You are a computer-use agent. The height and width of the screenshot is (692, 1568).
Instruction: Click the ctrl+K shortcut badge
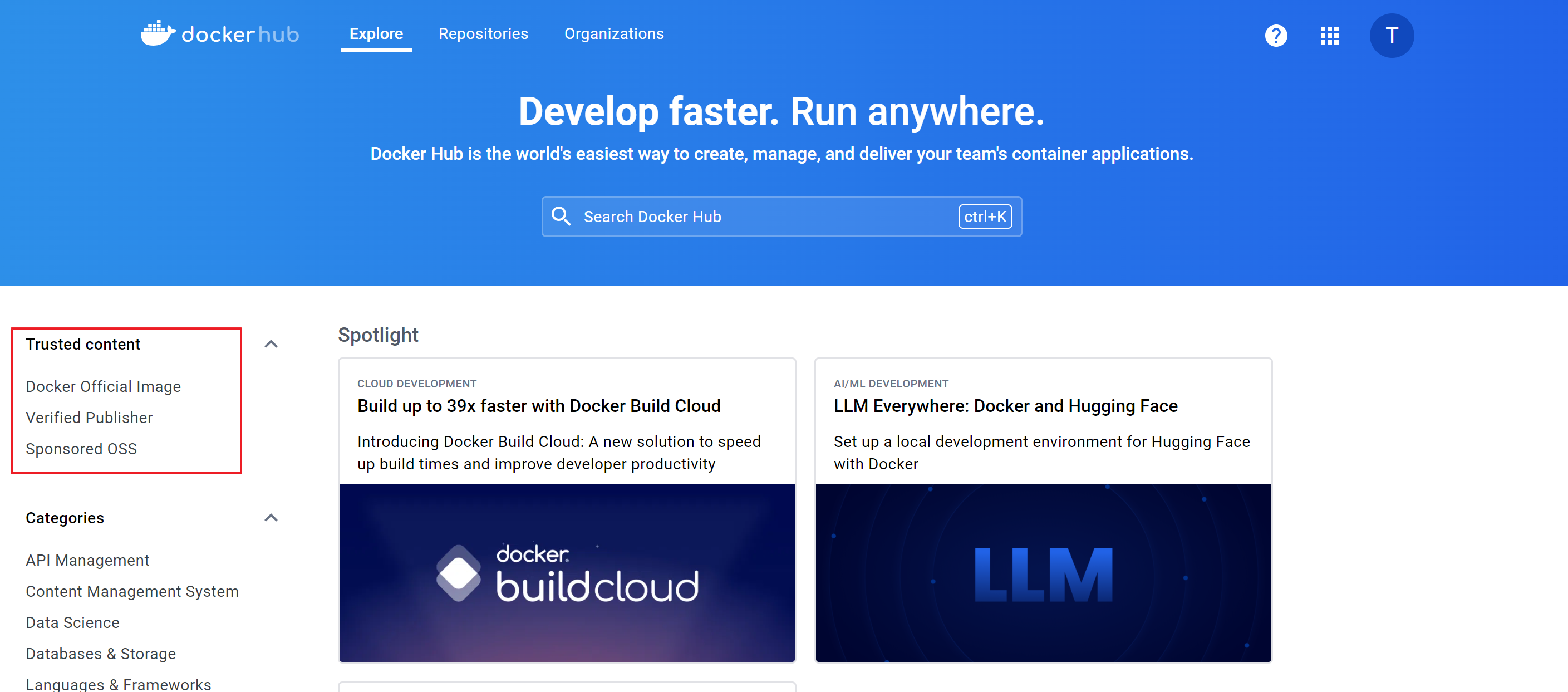pos(984,217)
